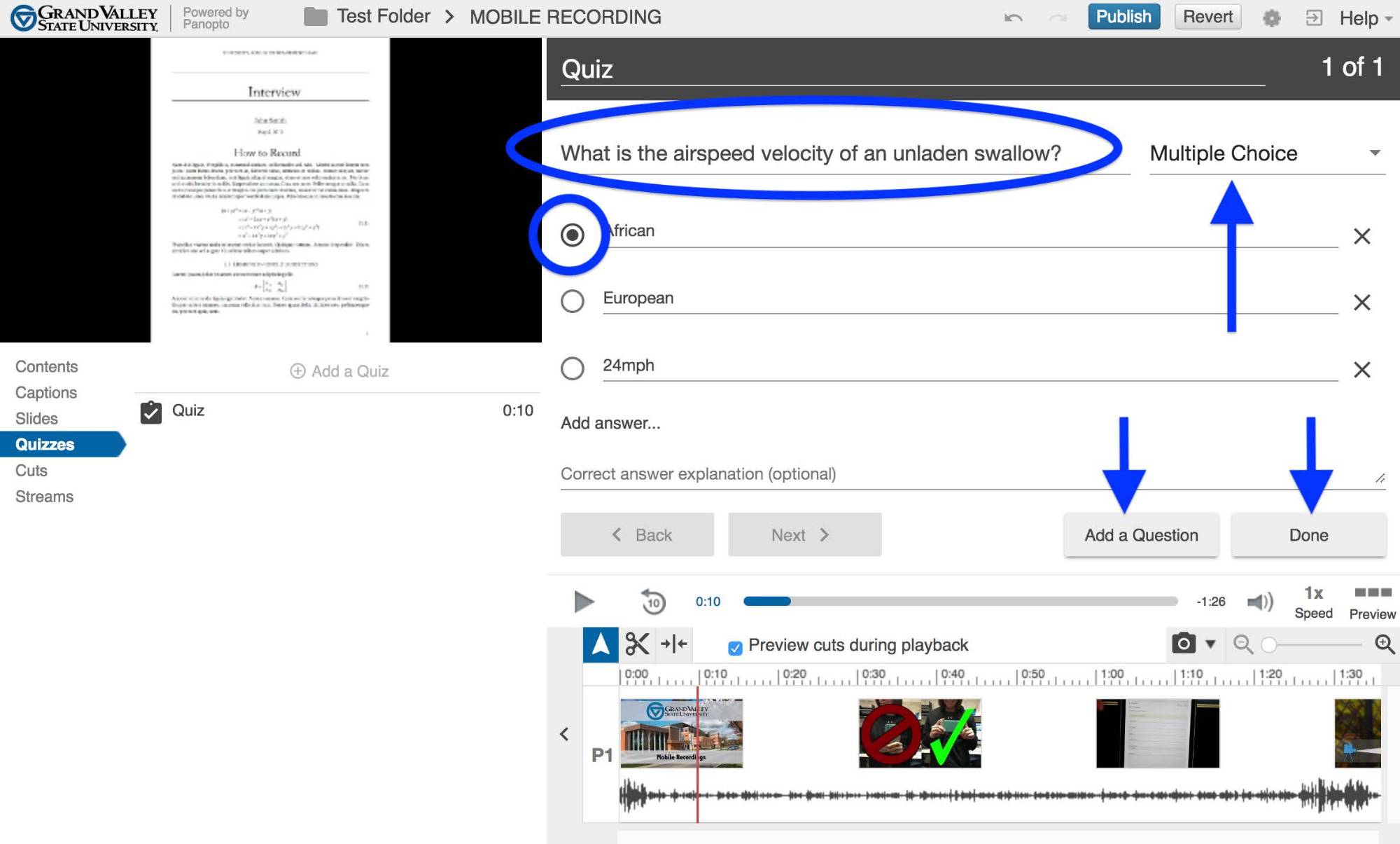Open the settings gear icon

(x=1271, y=18)
